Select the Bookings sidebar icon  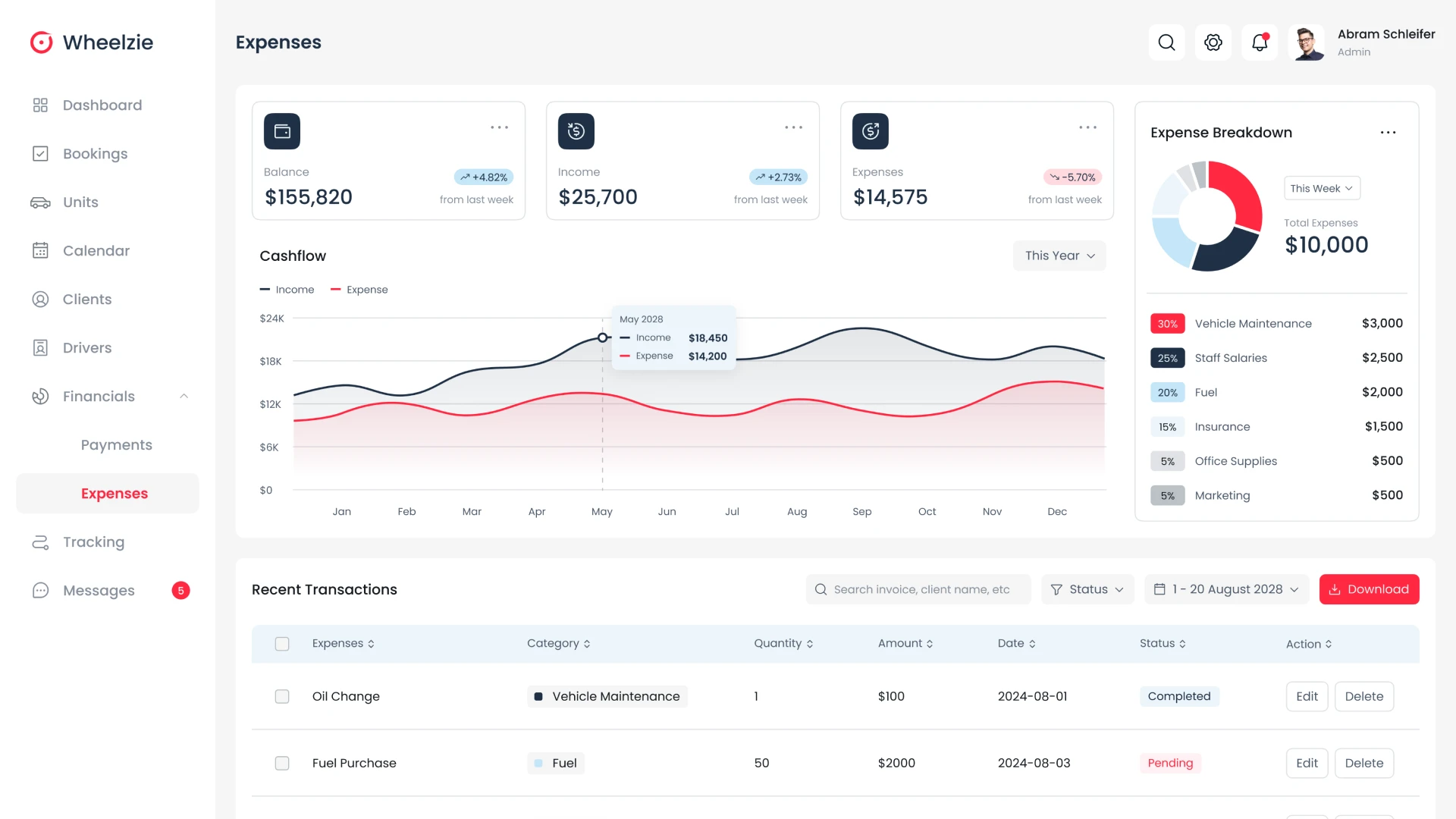click(x=41, y=153)
